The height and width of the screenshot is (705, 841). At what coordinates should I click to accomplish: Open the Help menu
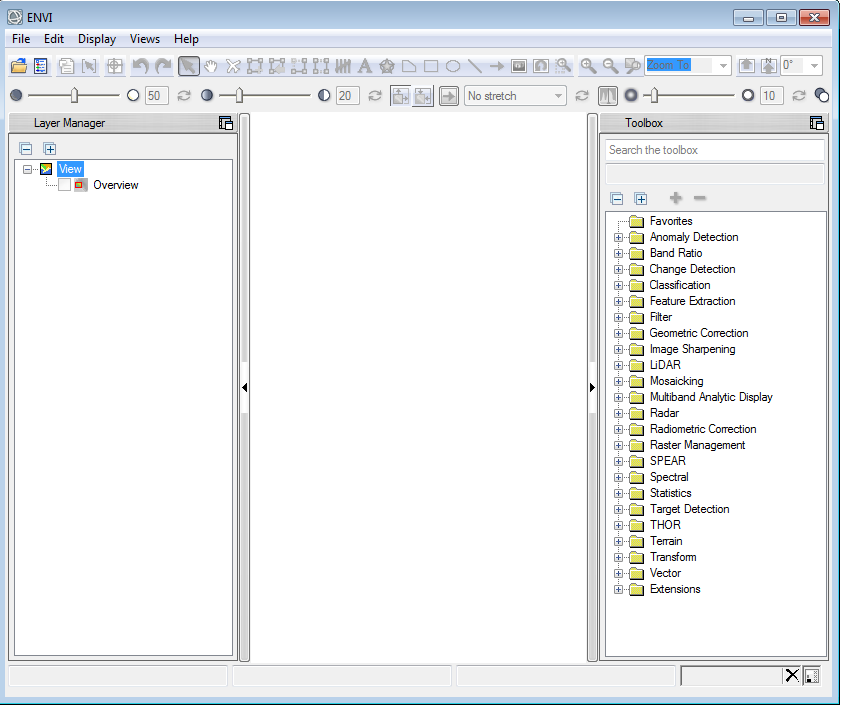pos(186,39)
